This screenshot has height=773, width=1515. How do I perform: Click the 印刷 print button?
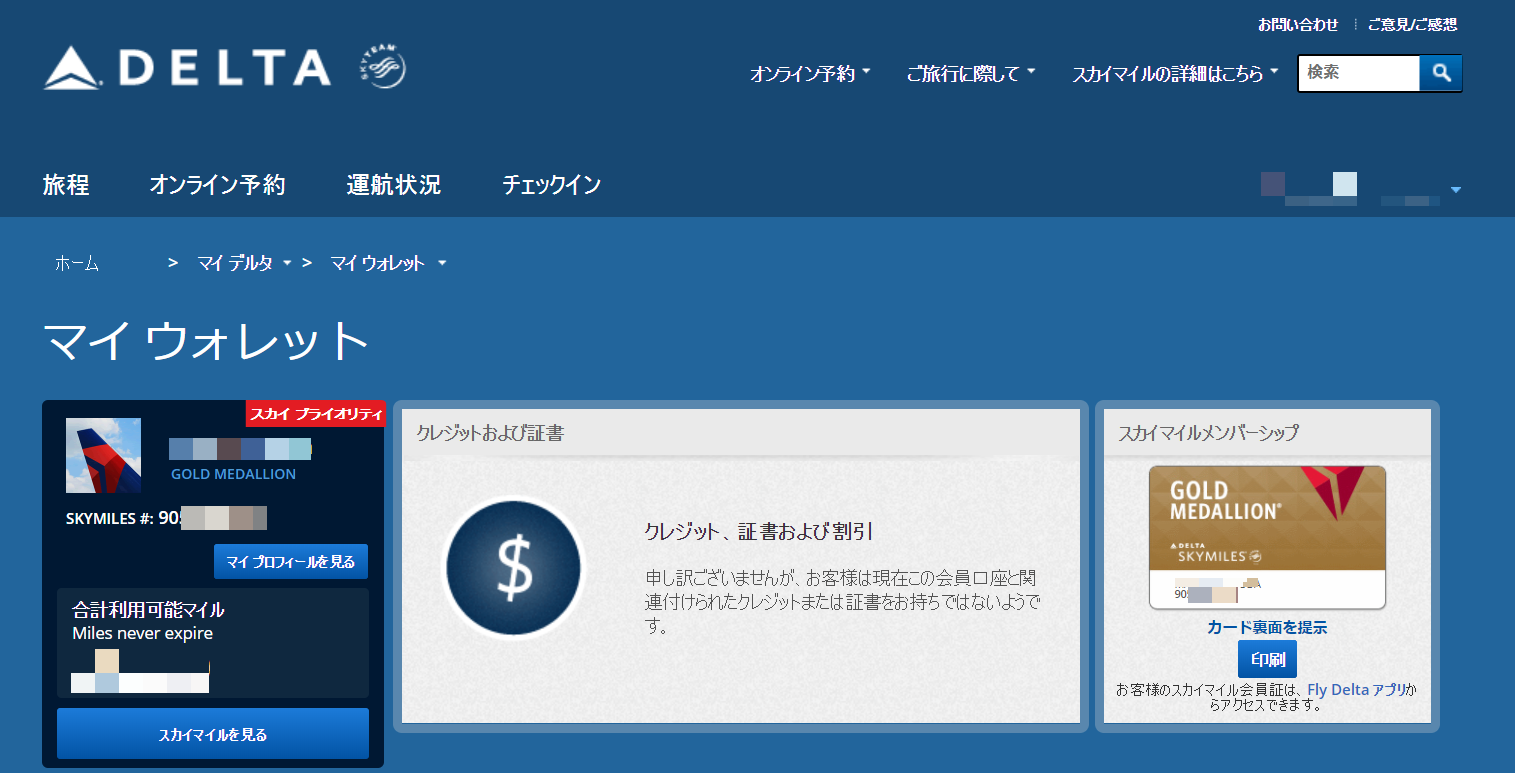1267,660
